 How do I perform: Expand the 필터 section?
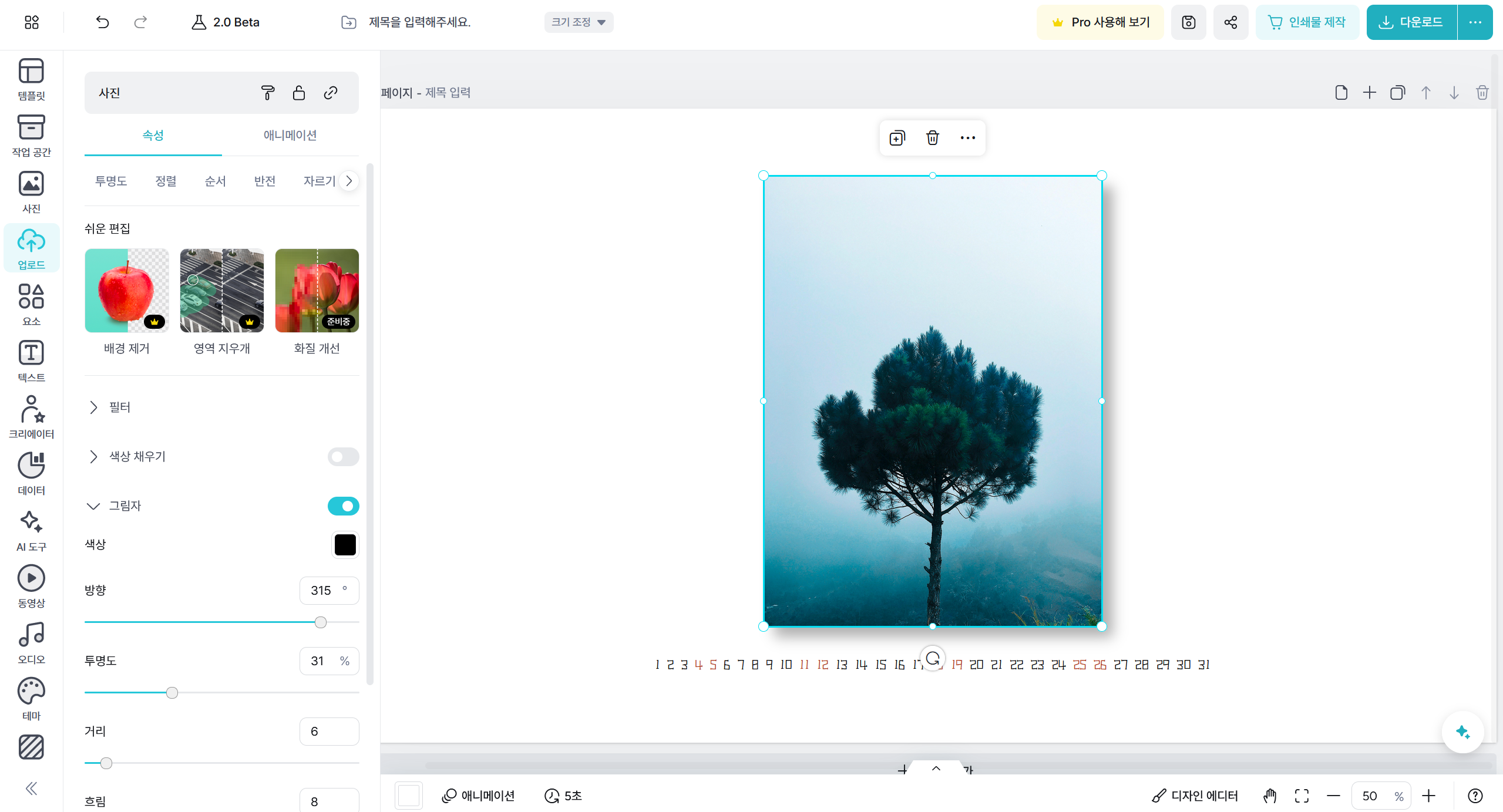(119, 407)
